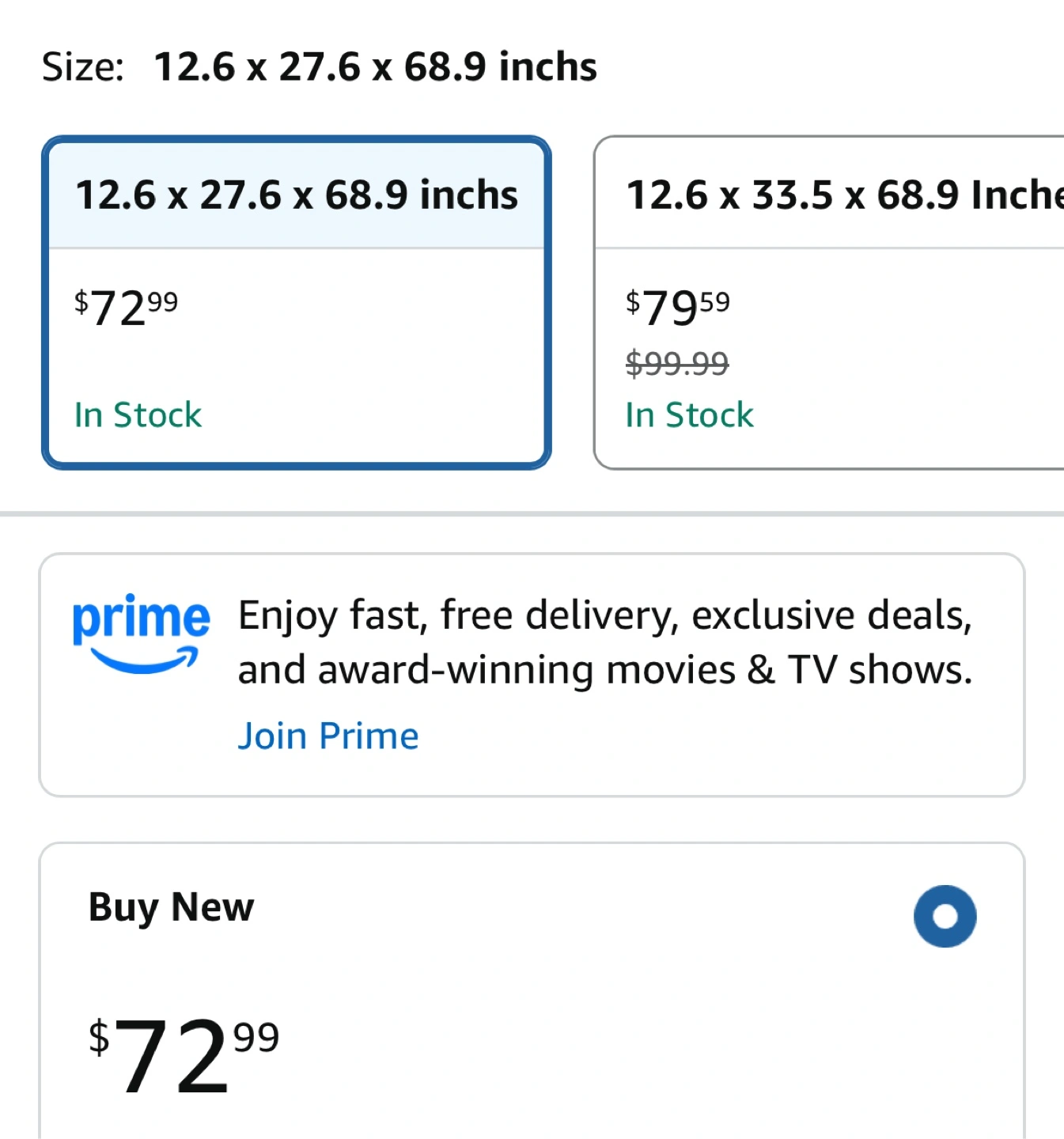Click the crossed-out $99.99 list price
1064x1139 pixels.
(x=677, y=364)
